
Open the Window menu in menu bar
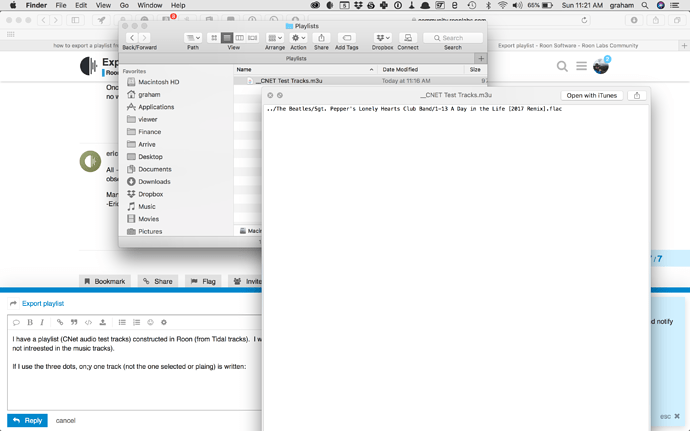pyautogui.click(x=150, y=5)
